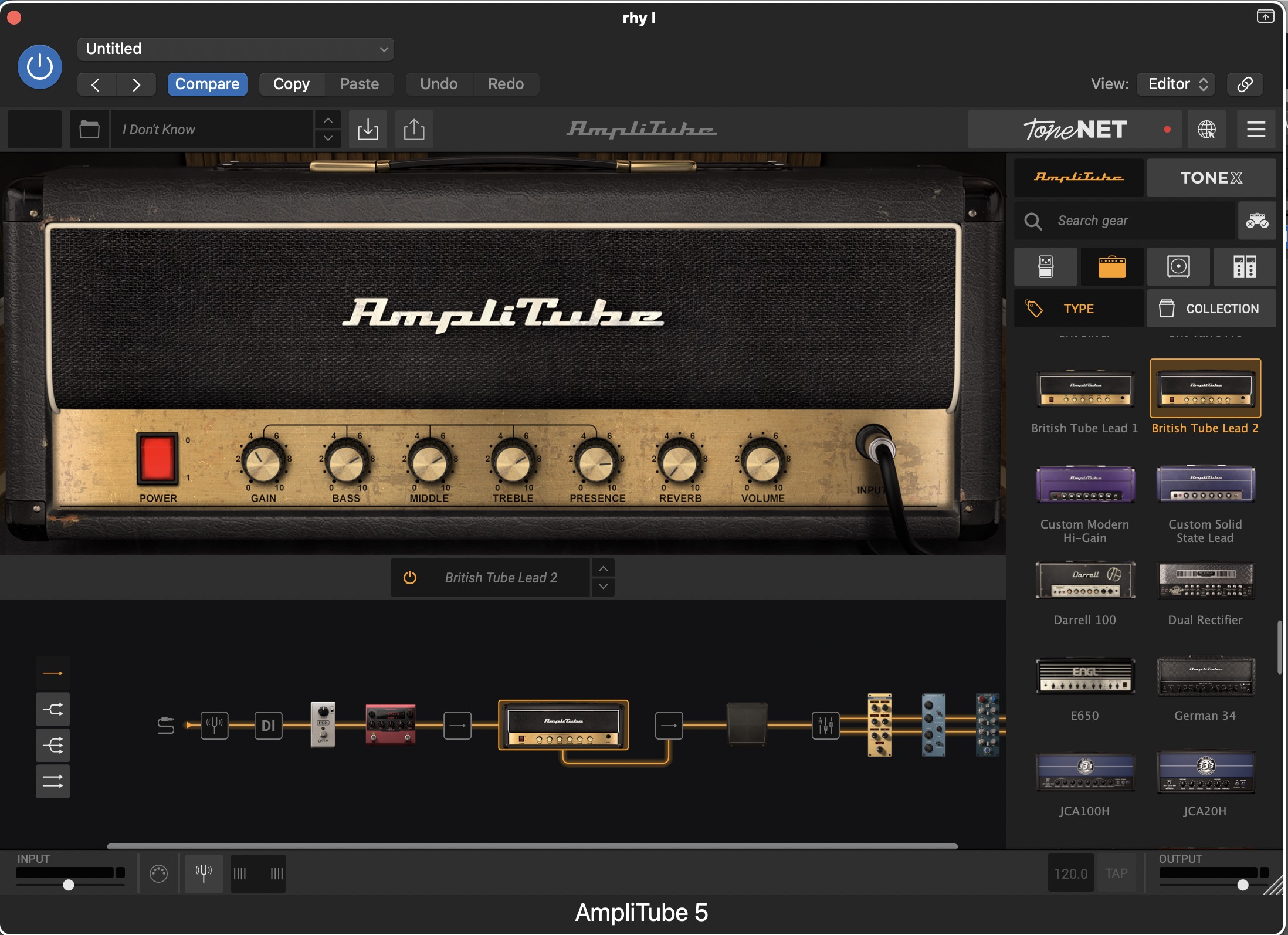
Task: Select the parallel lines routing icon
Action: tap(53, 781)
